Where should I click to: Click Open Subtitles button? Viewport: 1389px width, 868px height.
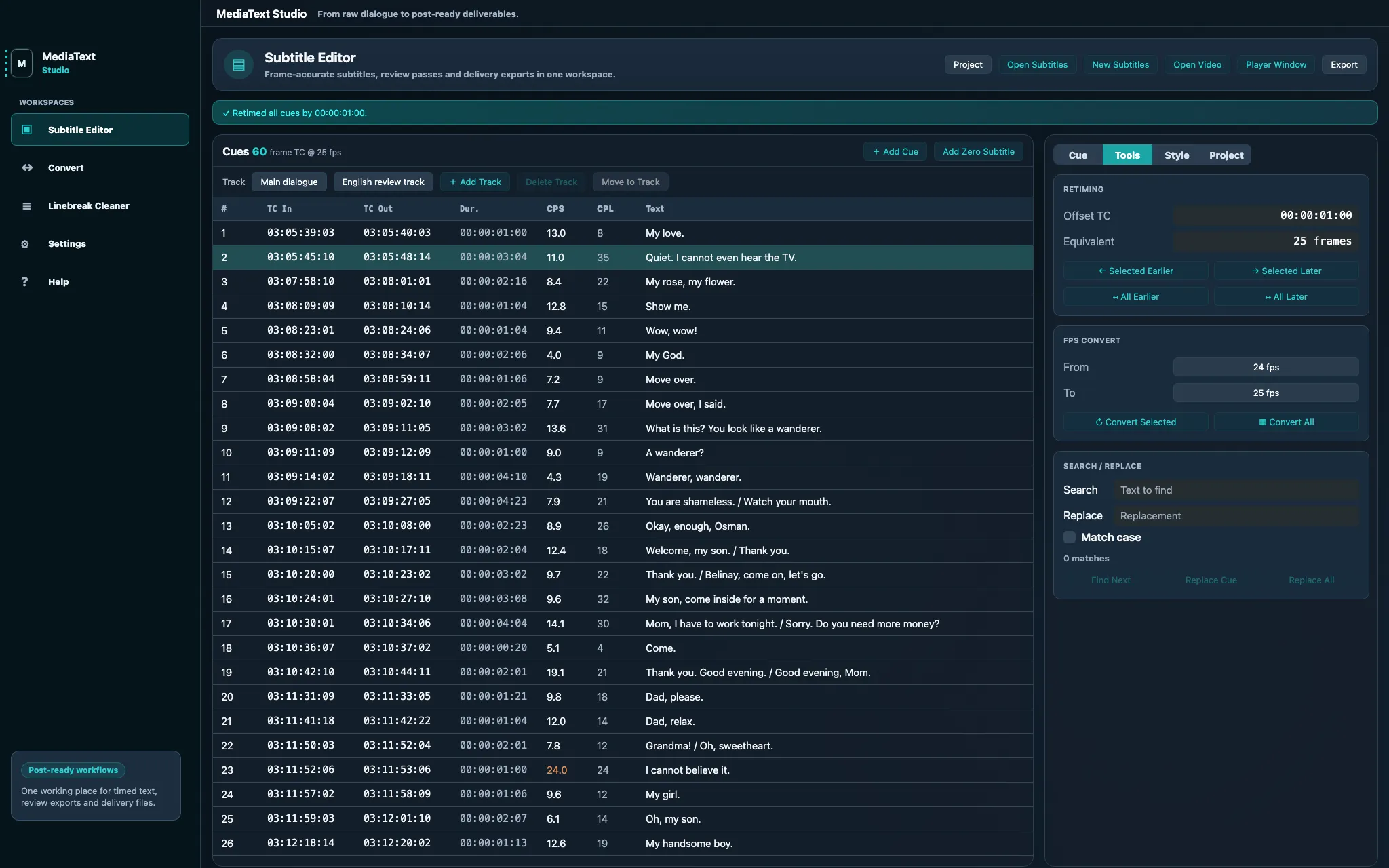(1037, 64)
